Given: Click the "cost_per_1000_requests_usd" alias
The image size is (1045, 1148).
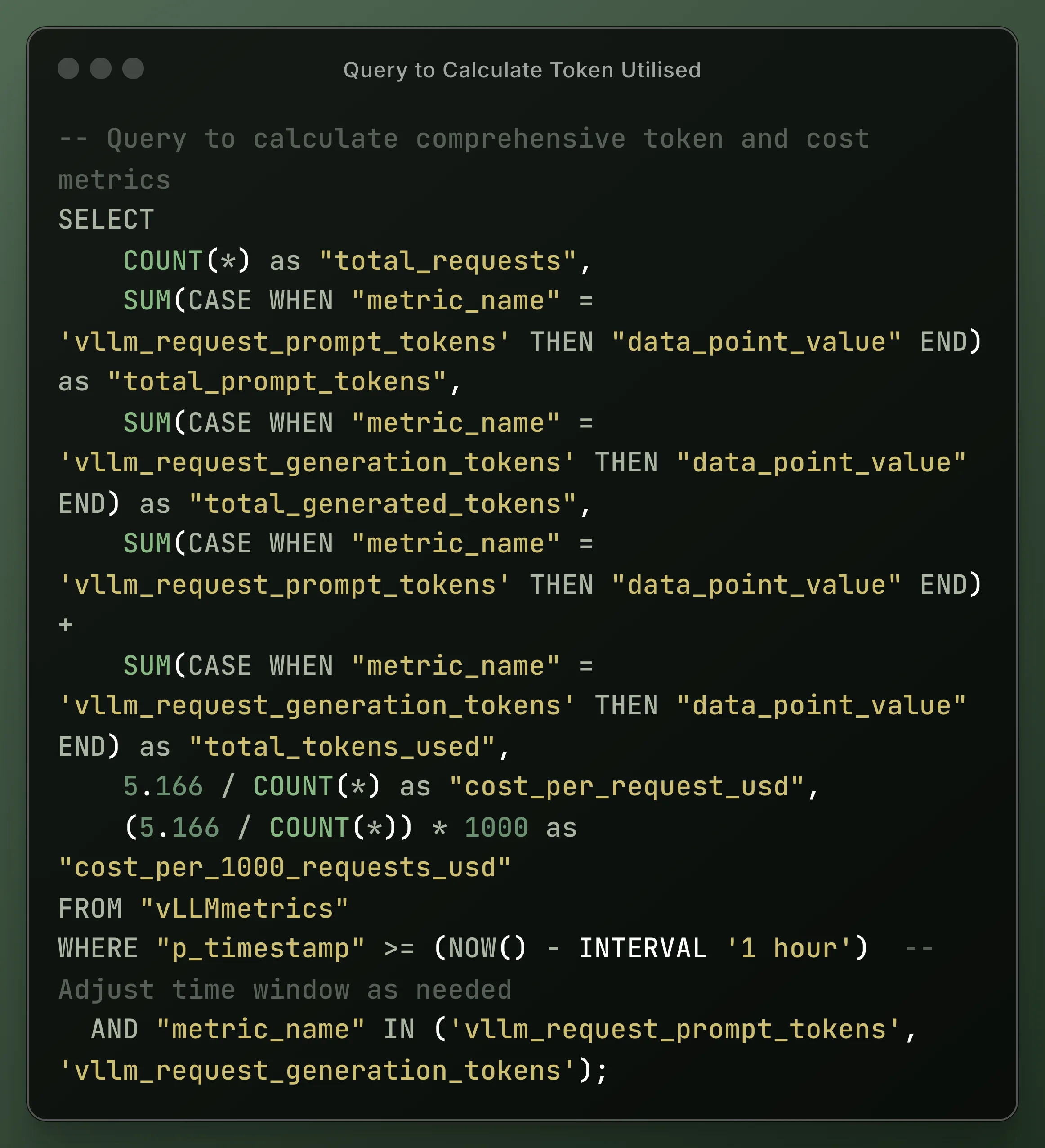Looking at the screenshot, I should click(x=285, y=868).
